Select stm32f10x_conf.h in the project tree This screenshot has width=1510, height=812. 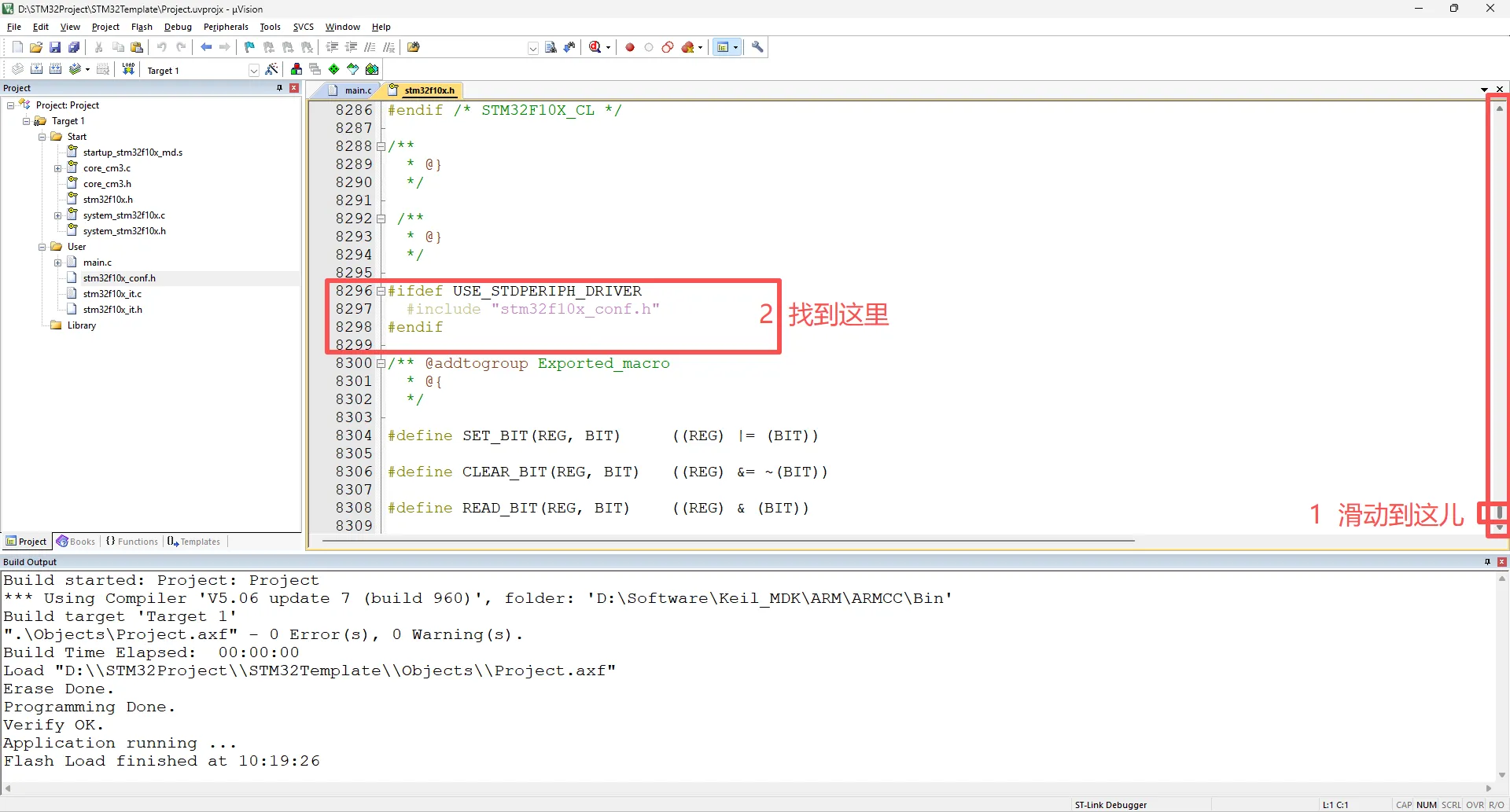click(x=120, y=278)
